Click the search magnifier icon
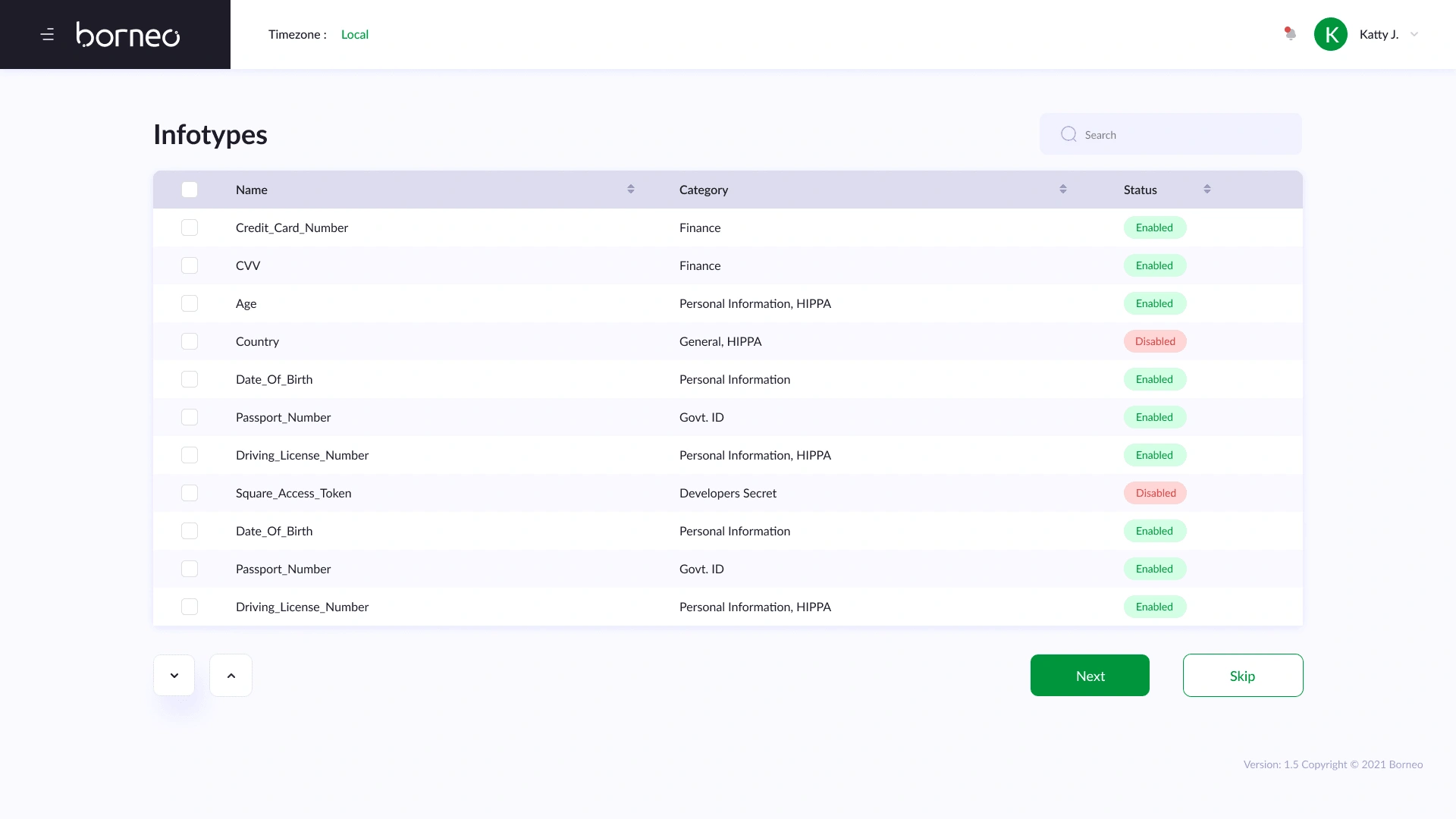The height and width of the screenshot is (819, 1456). [x=1068, y=134]
